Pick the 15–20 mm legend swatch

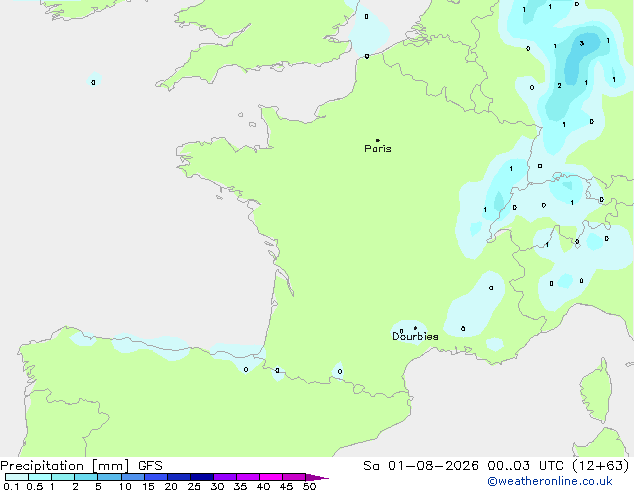coord(156,477)
